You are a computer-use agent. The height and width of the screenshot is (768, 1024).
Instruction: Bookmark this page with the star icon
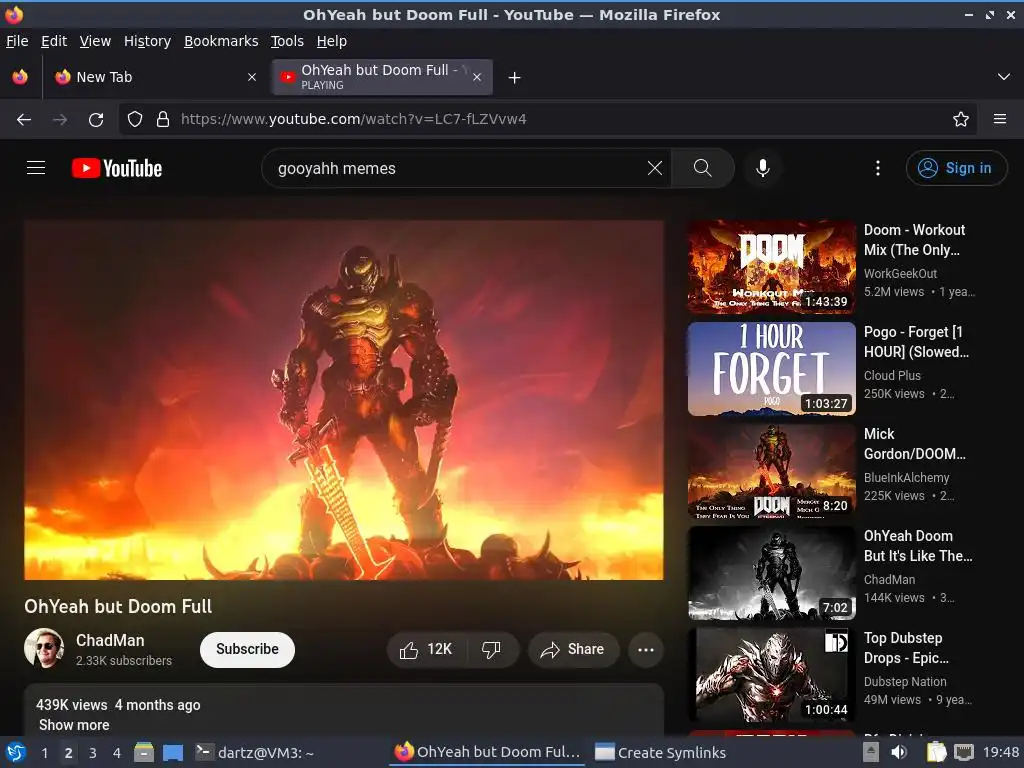click(x=961, y=120)
